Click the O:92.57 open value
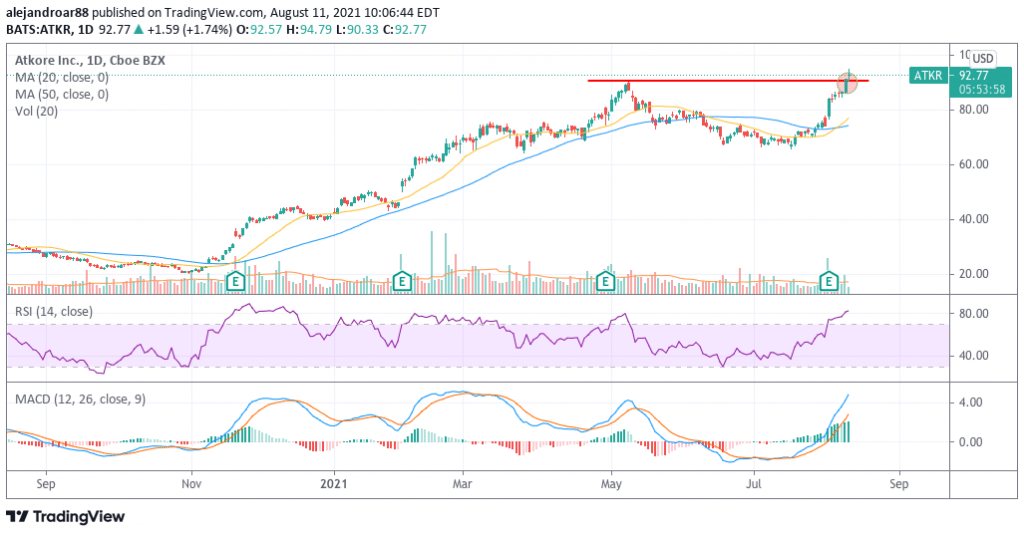1024x535 pixels. tap(259, 29)
